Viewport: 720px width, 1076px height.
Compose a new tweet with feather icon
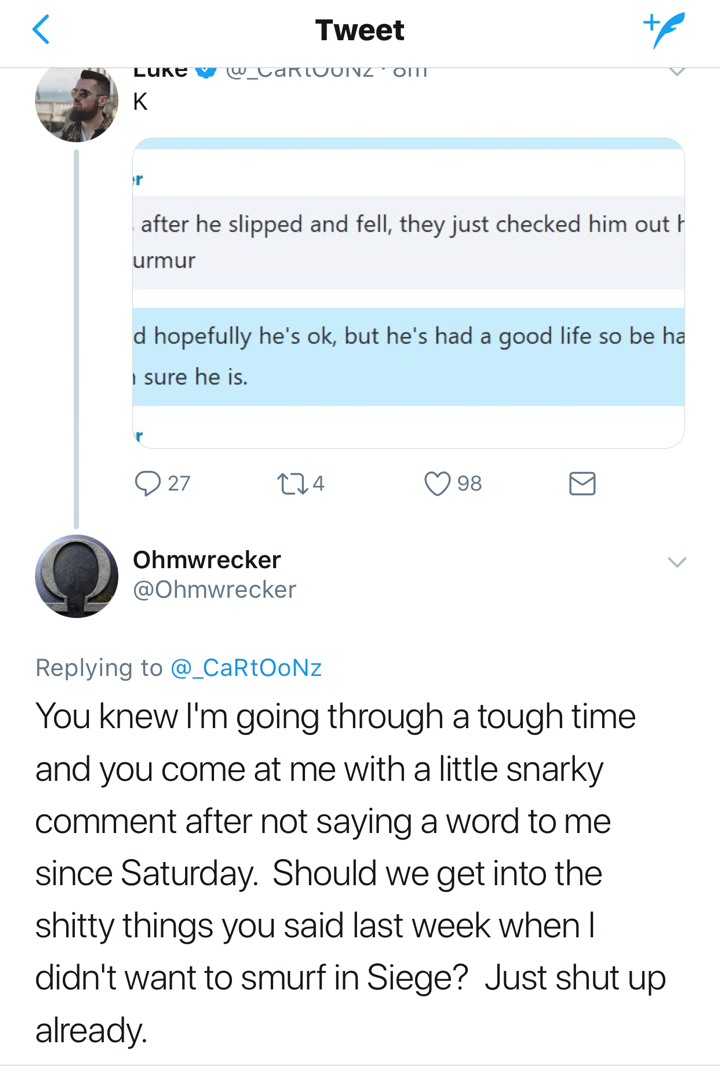664,30
